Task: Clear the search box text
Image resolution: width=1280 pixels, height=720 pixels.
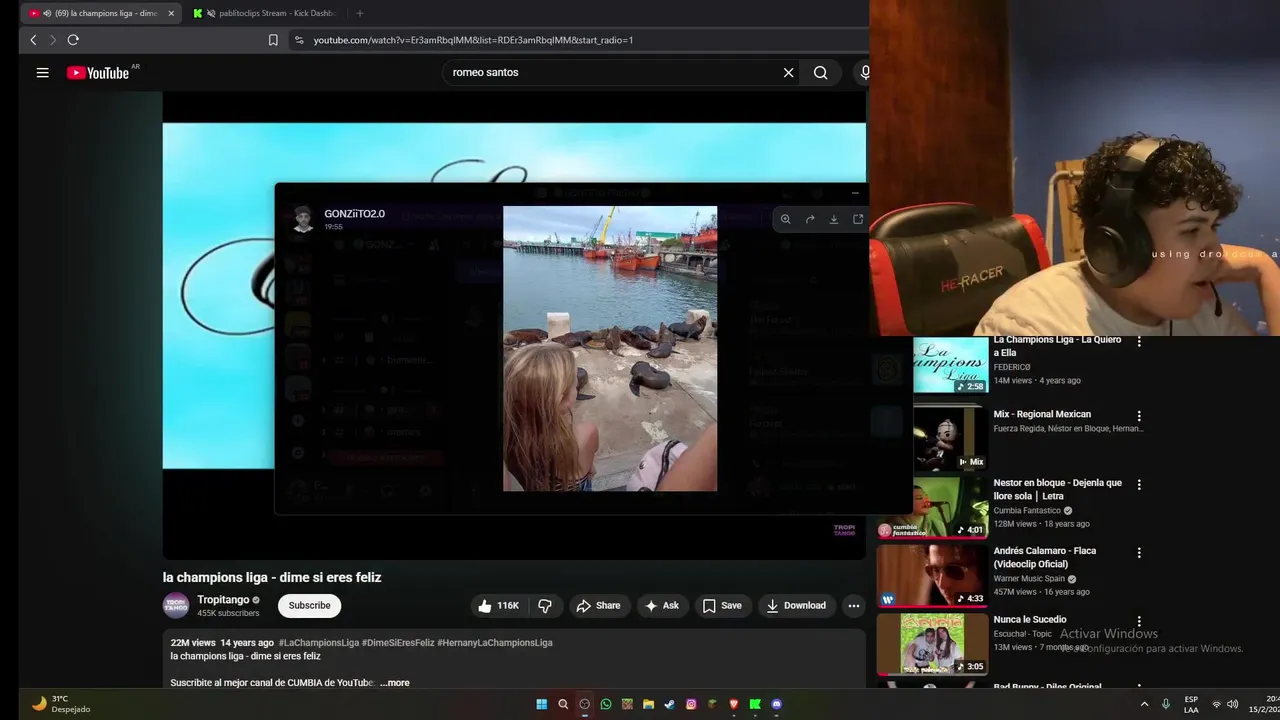Action: tap(788, 72)
